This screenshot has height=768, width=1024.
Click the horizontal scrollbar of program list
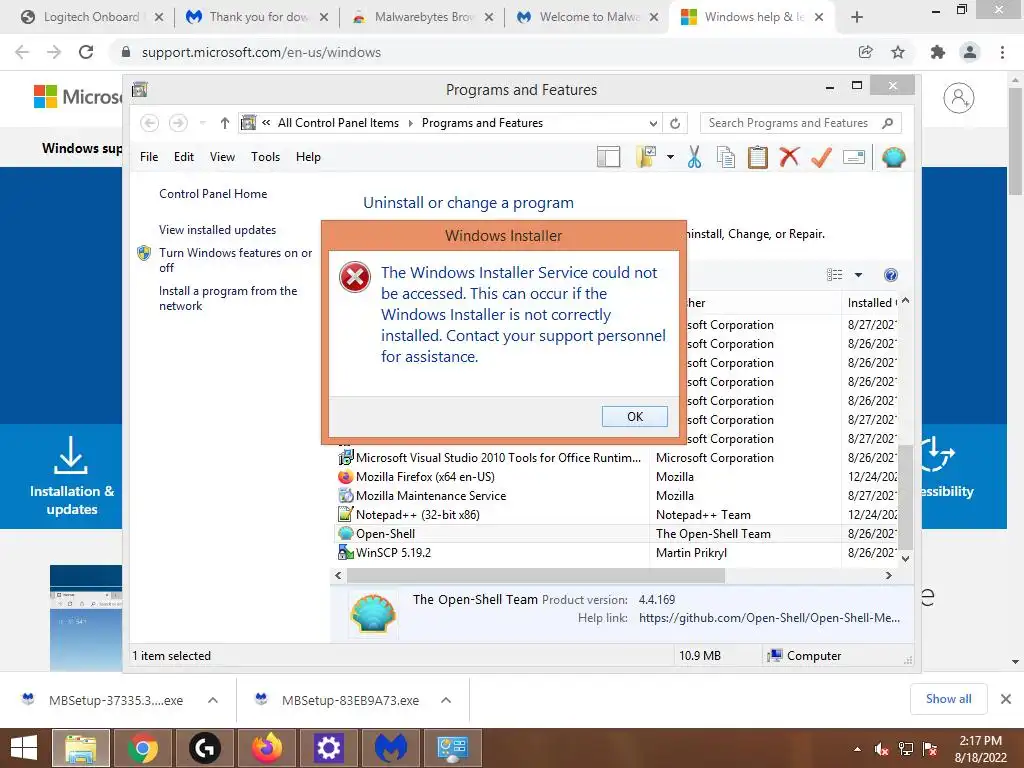536,575
